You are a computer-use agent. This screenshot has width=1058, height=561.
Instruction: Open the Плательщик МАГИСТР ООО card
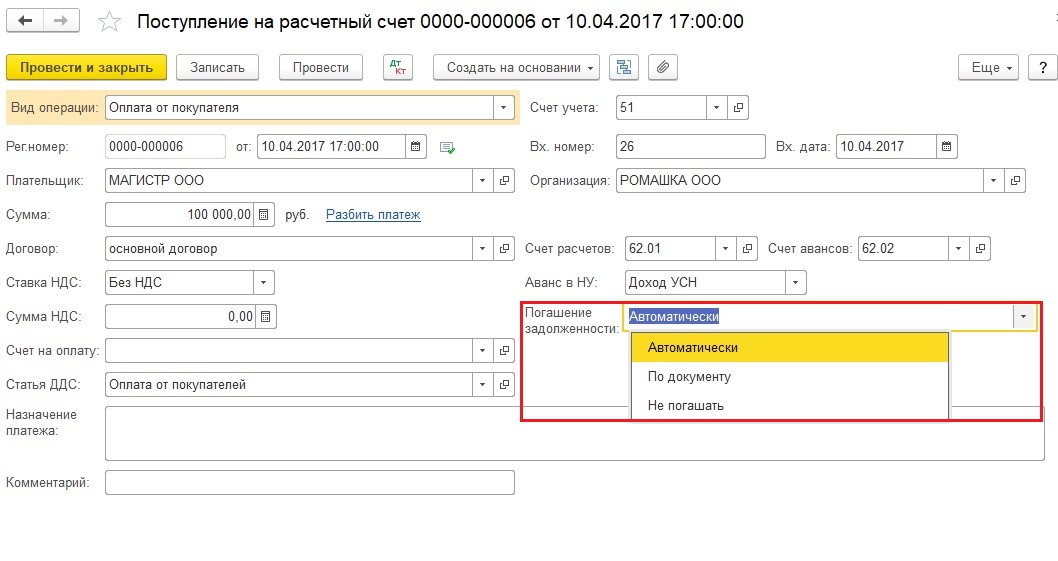504,181
